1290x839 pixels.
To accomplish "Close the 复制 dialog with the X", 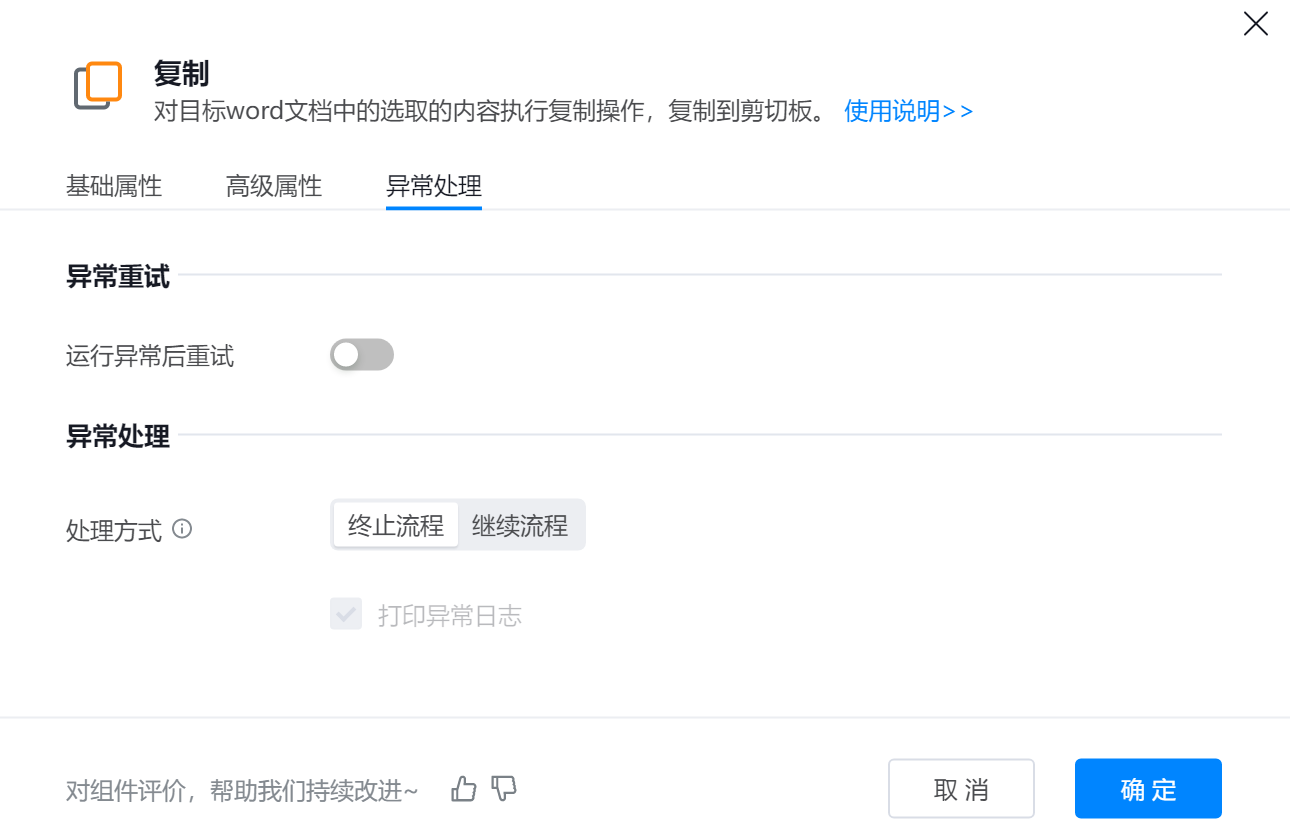I will point(1255,24).
